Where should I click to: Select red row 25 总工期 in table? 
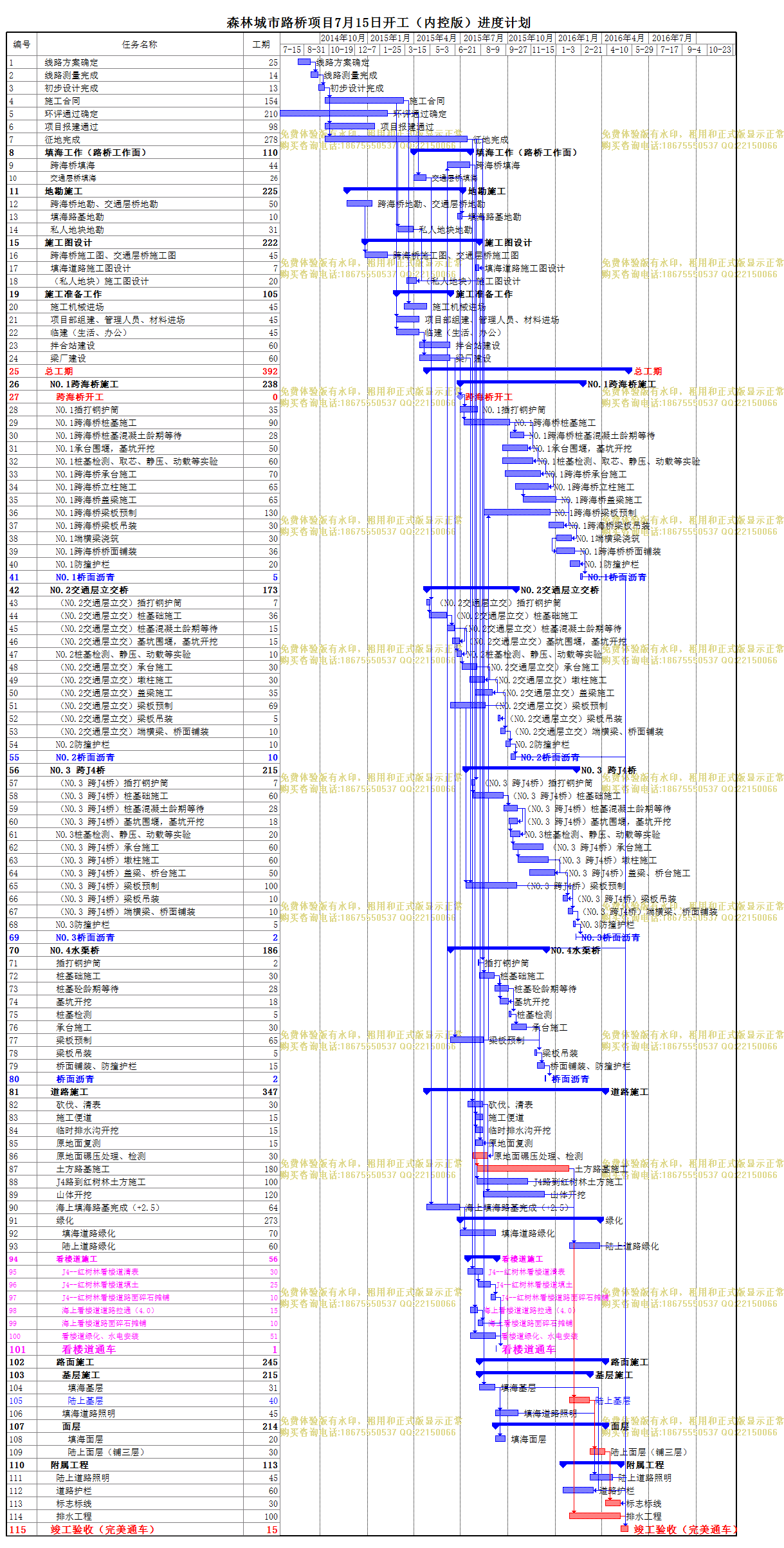coord(143,371)
